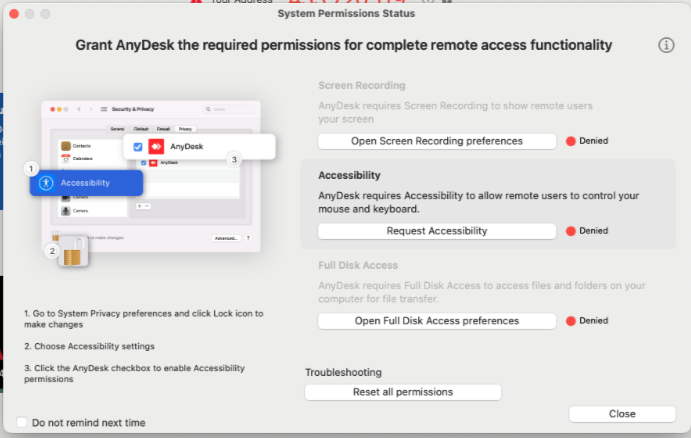Toggle the blue AnyDesk checkbox in the illustration
The height and width of the screenshot is (438, 691).
point(138,147)
